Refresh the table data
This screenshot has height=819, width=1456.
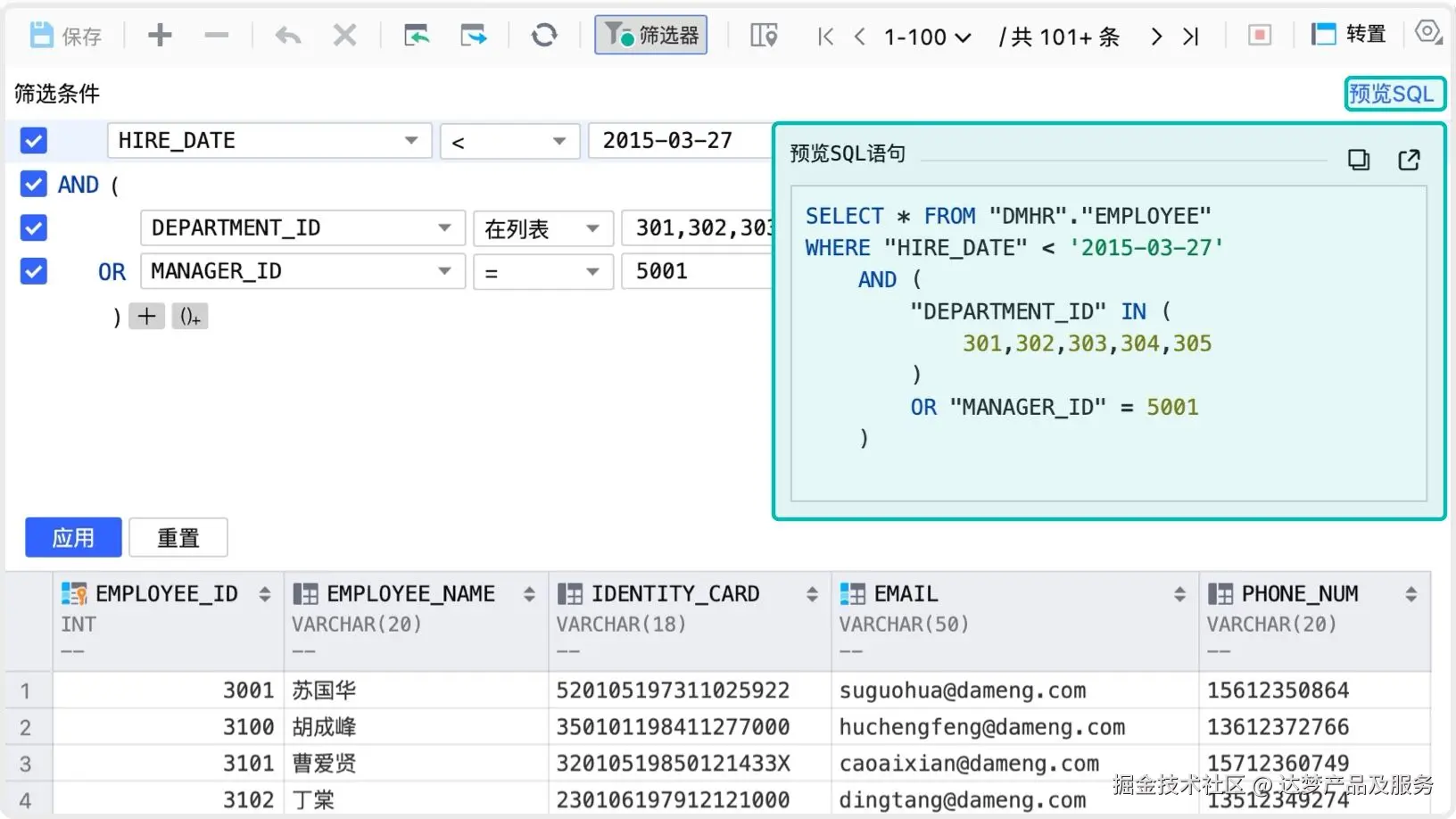(544, 36)
